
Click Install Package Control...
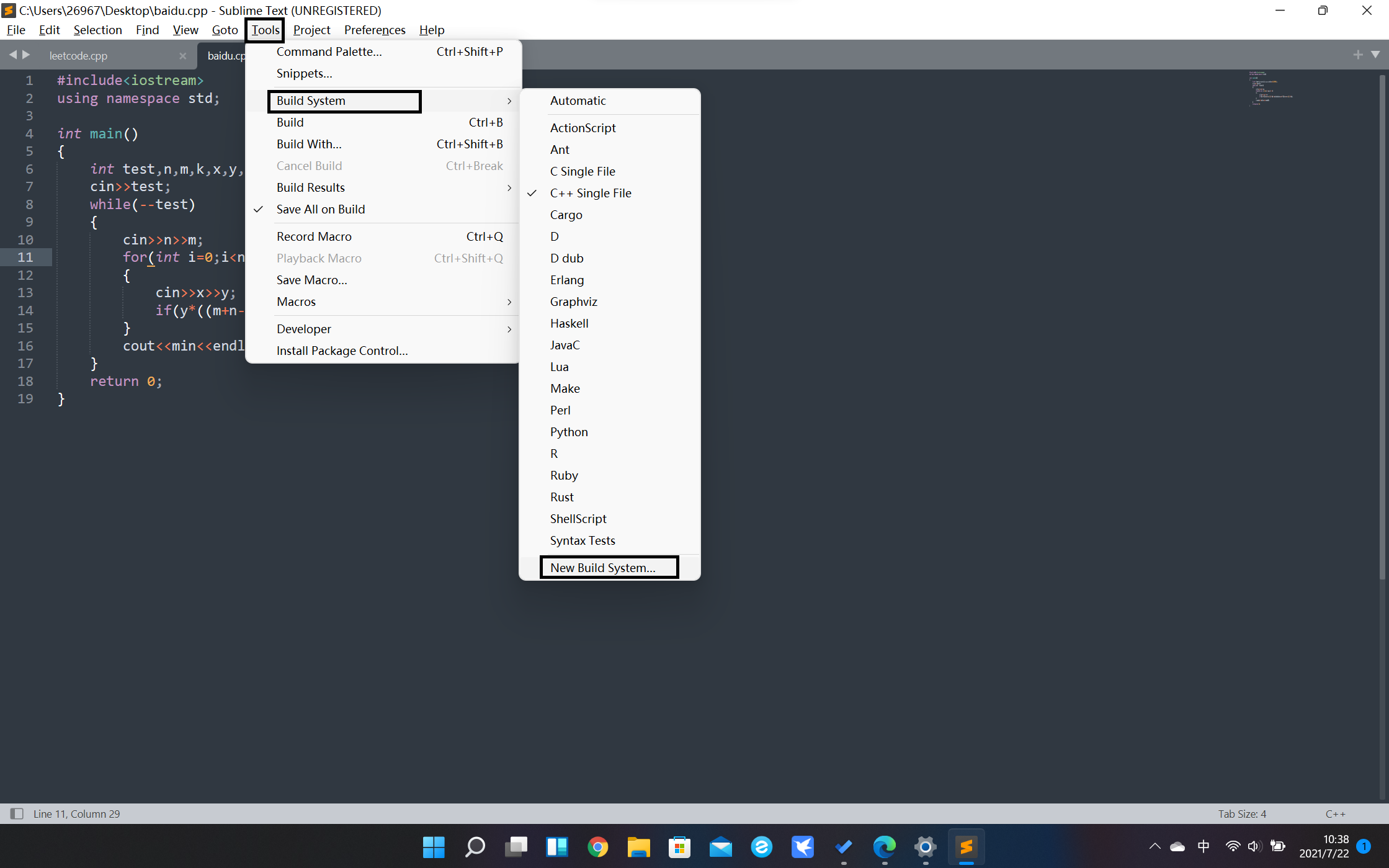342,351
